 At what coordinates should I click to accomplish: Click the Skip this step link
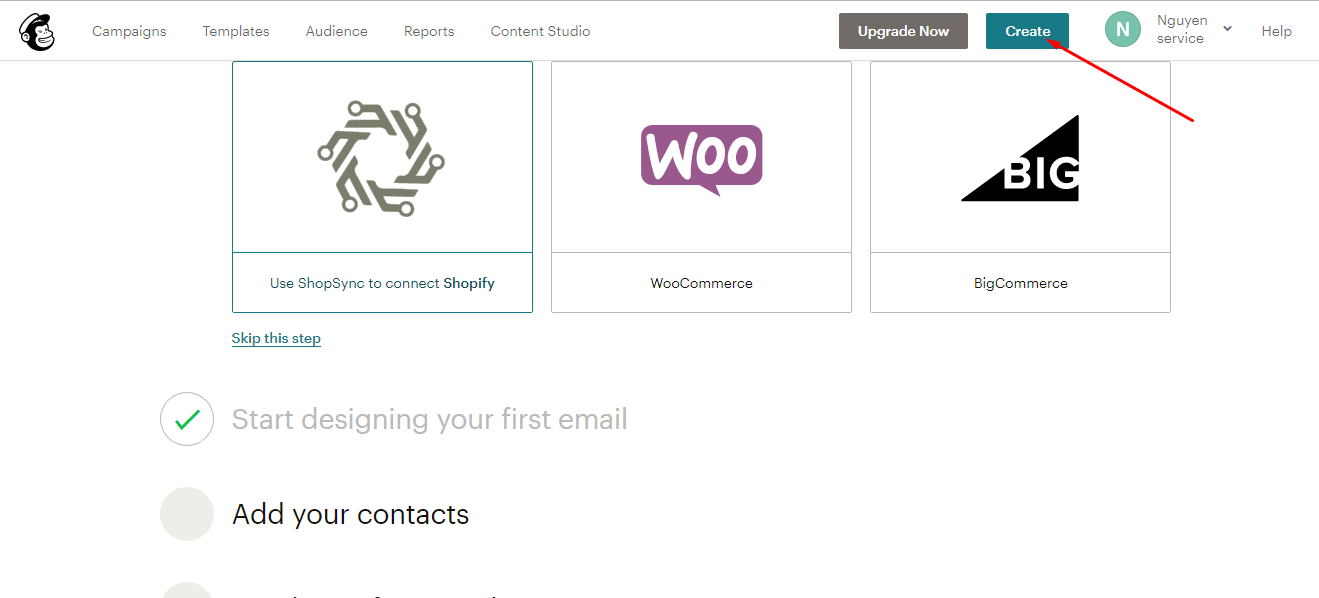click(276, 338)
